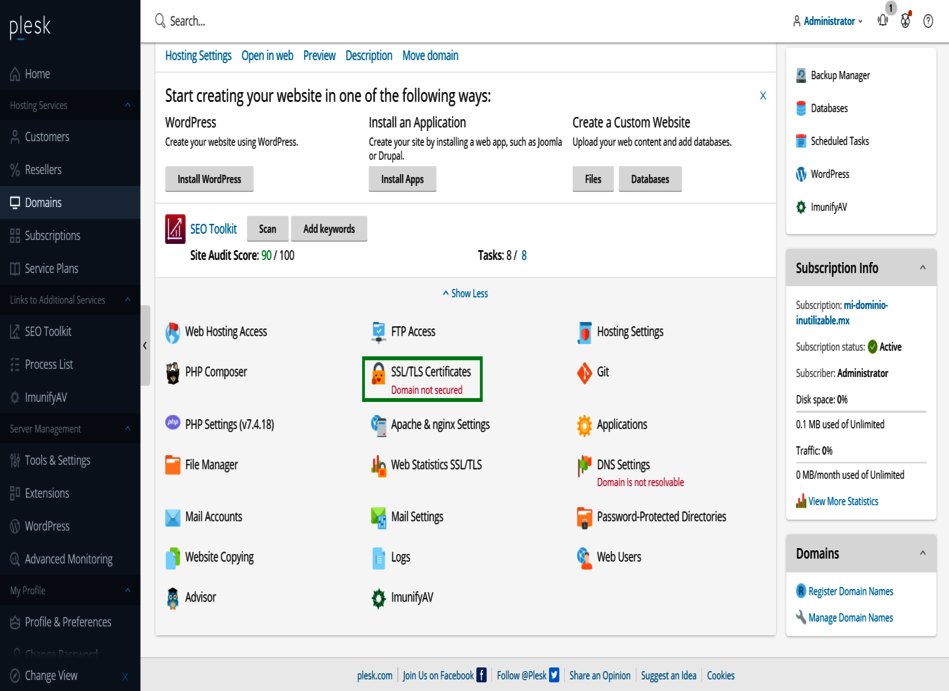Image resolution: width=949 pixels, height=691 pixels.
Task: Open the Mail Settings icon
Action: (x=378, y=517)
